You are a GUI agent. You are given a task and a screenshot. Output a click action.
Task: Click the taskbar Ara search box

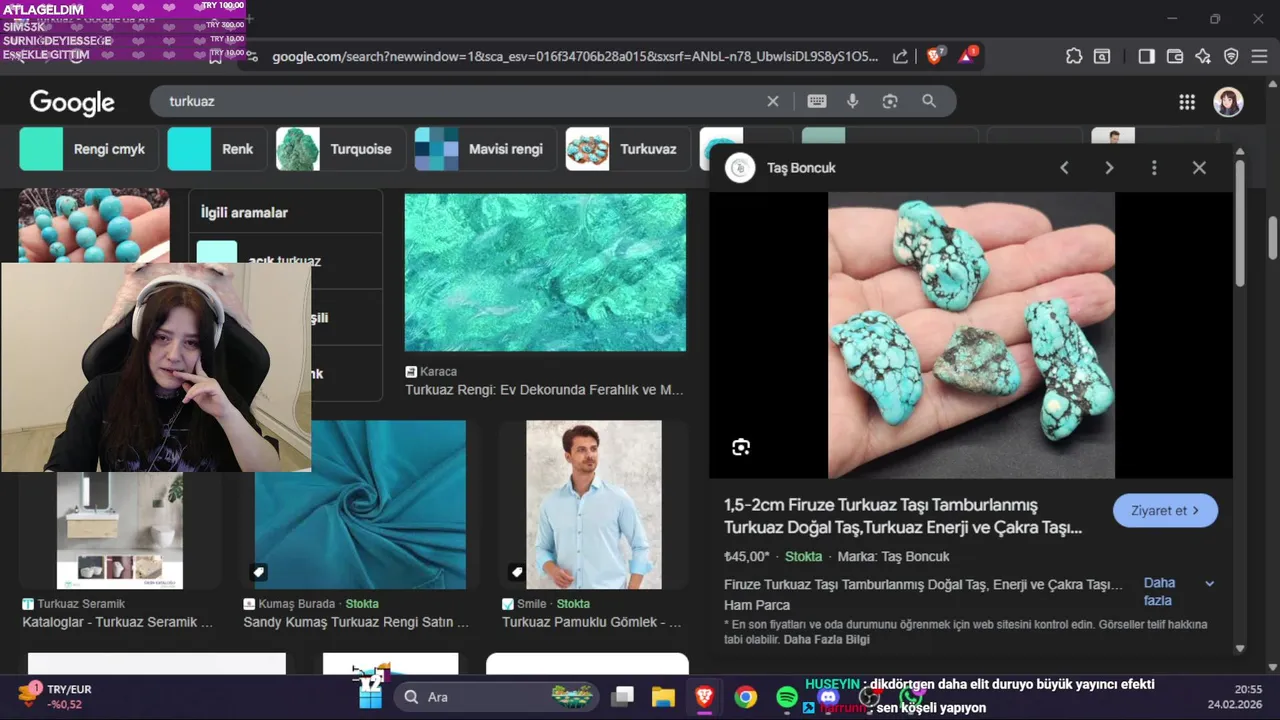(x=495, y=697)
